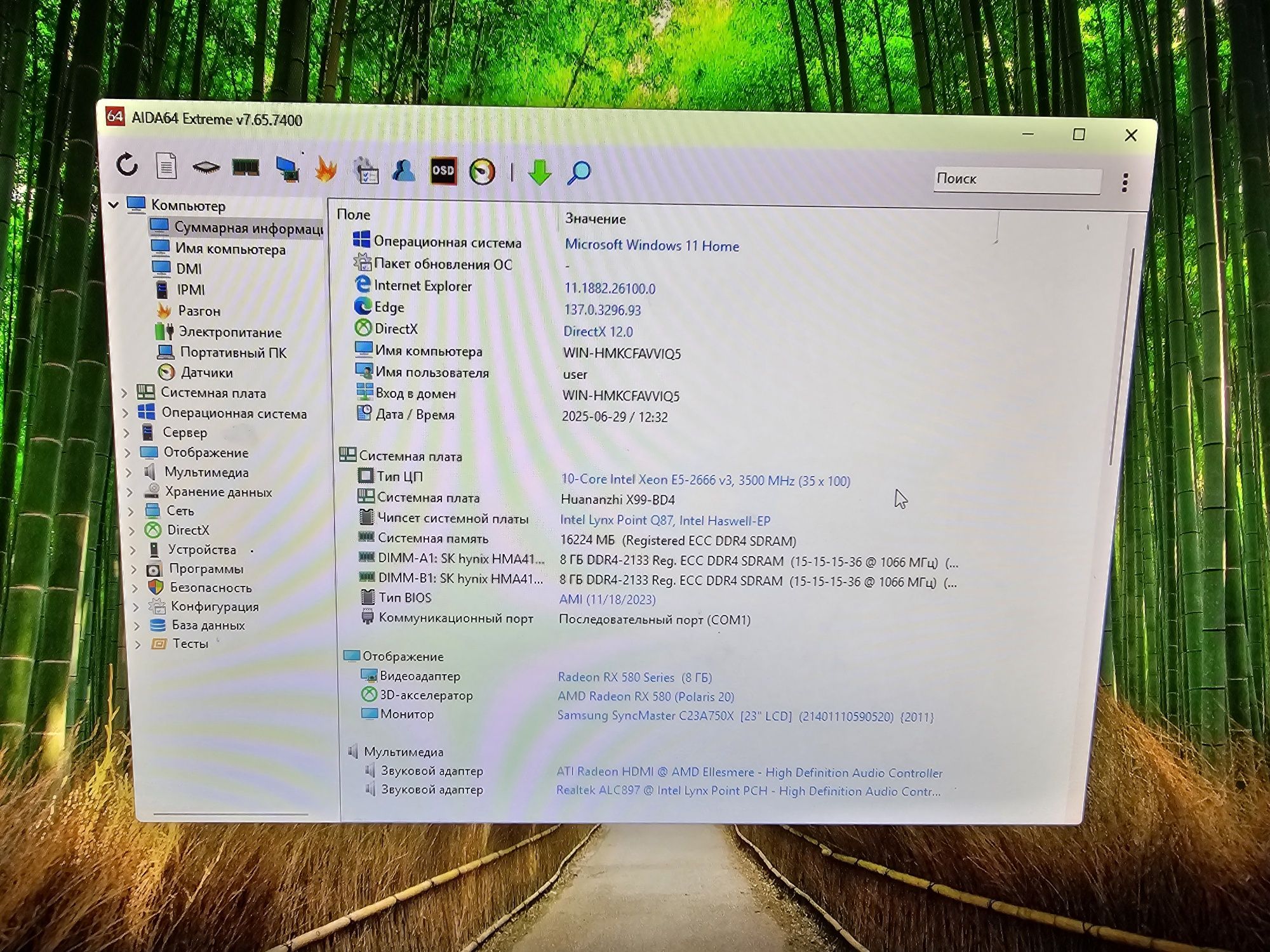Click the DirectX field icon in list
Screen dimensions: 1270x952
[x=363, y=327]
